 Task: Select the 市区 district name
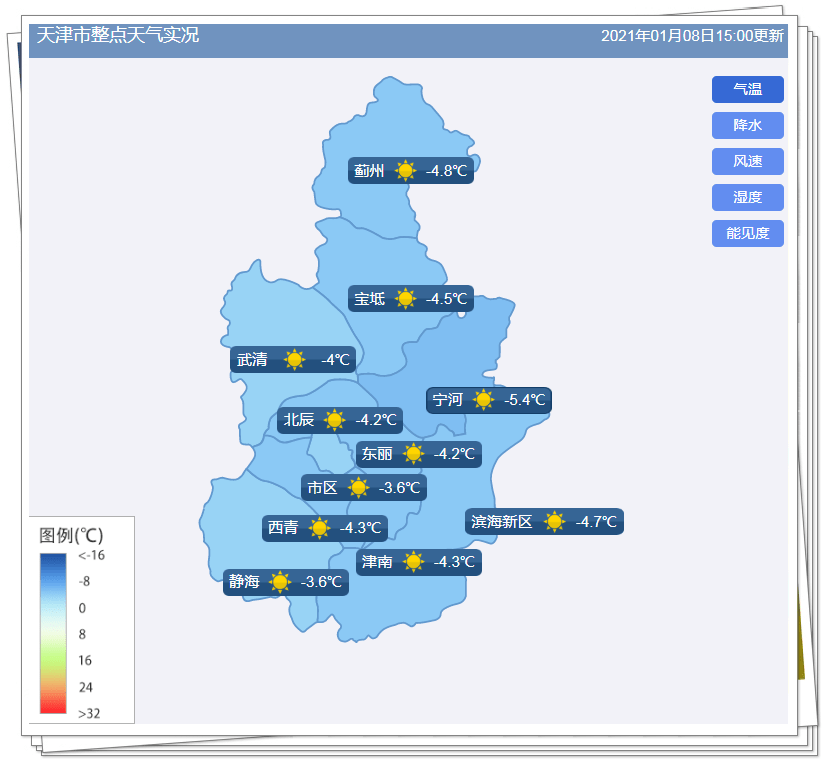tap(322, 488)
